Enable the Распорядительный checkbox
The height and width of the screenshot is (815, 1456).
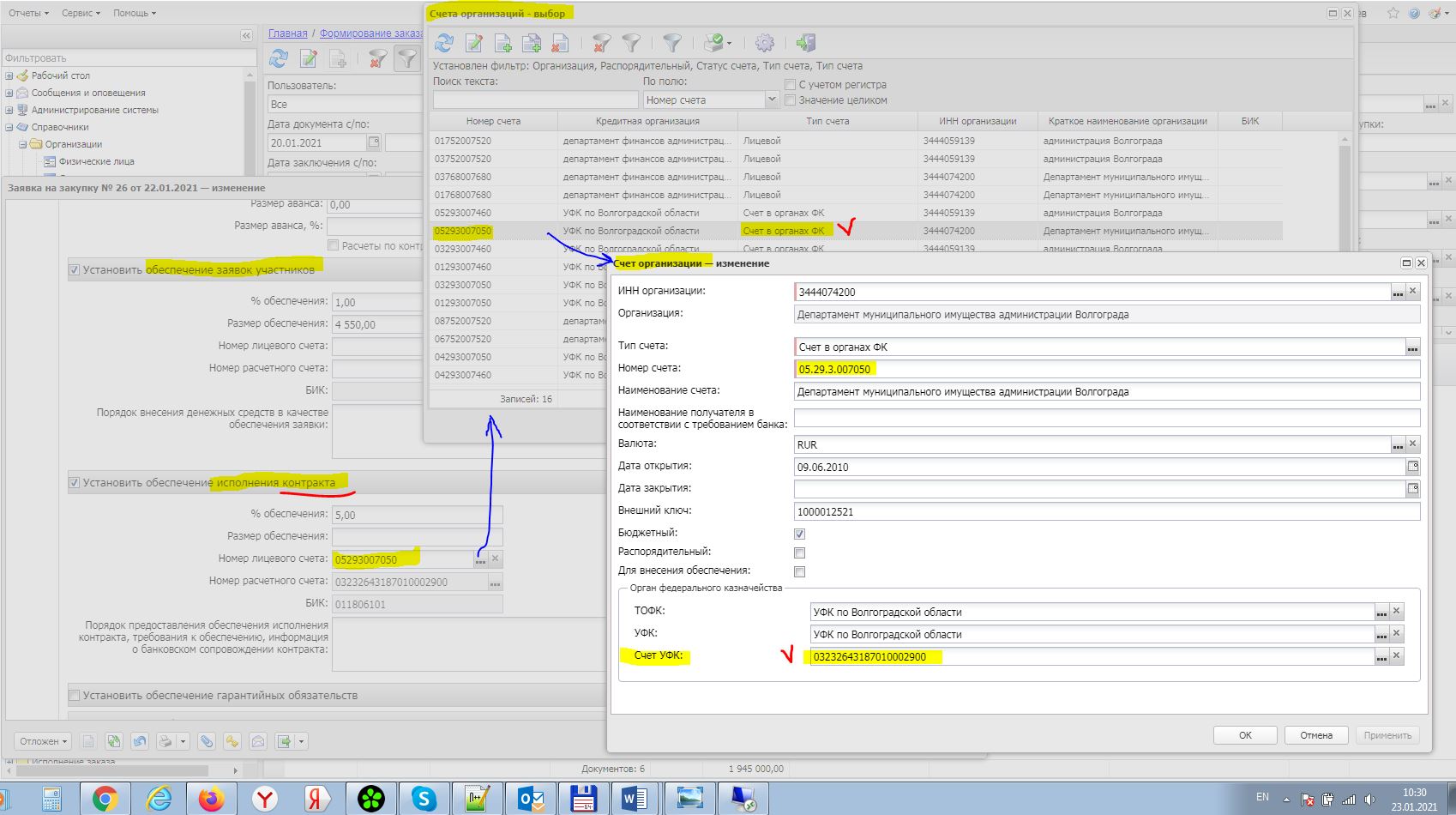click(799, 552)
